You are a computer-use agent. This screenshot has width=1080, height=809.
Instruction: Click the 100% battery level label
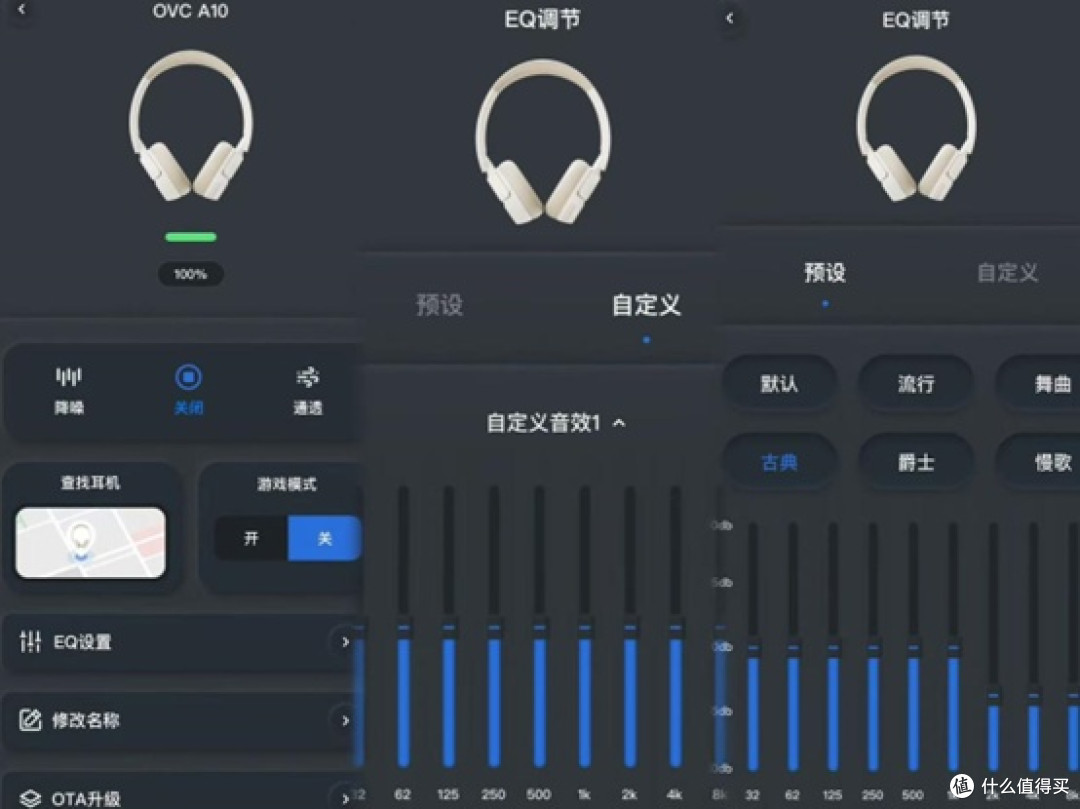coord(191,274)
